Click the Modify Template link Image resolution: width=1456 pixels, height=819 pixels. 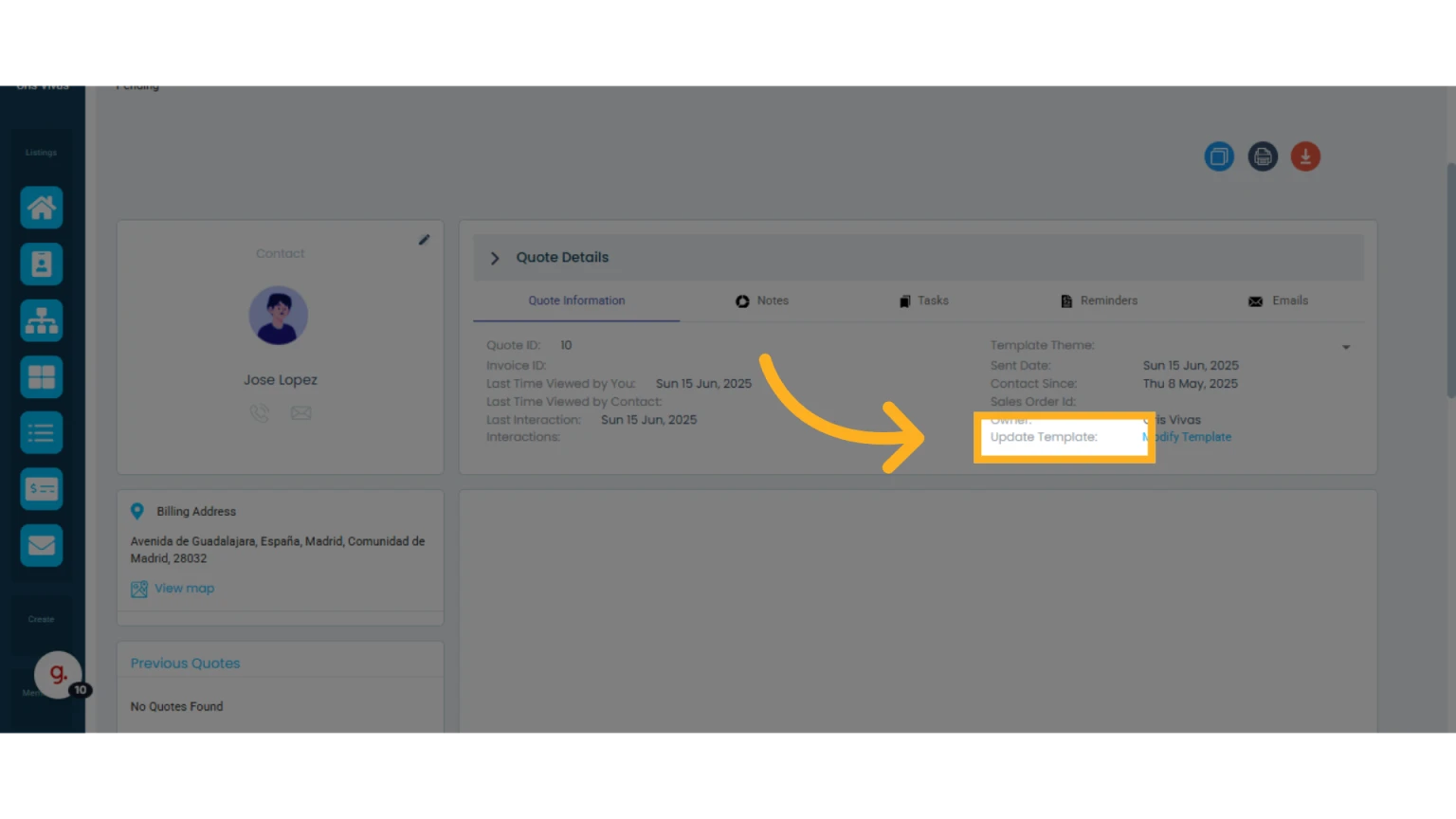[1187, 437]
